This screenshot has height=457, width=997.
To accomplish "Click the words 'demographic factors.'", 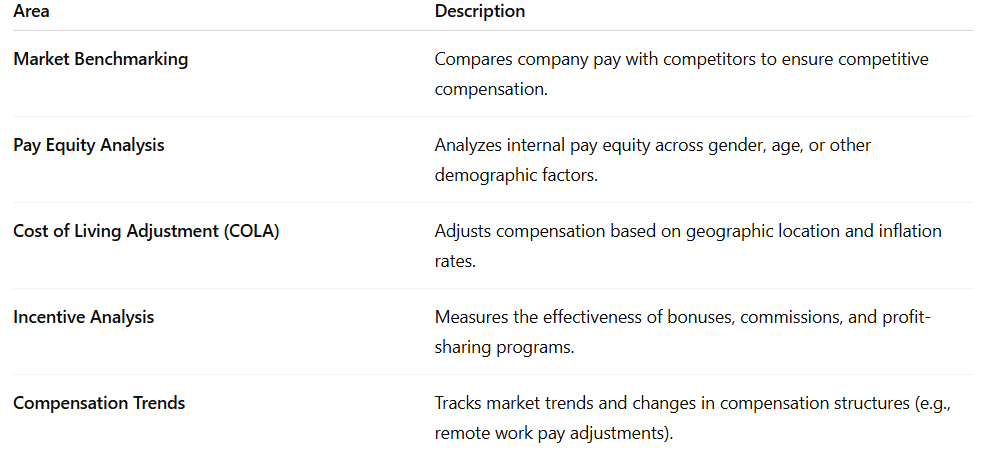I will (x=516, y=175).
